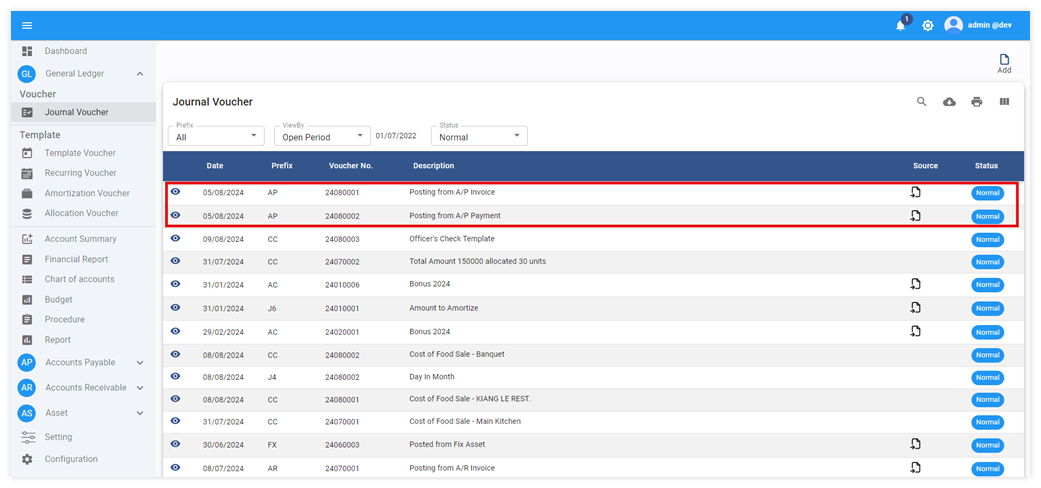Screen dimensions: 1041x488
Task: Click the Add voucher icon
Action: [1004, 63]
